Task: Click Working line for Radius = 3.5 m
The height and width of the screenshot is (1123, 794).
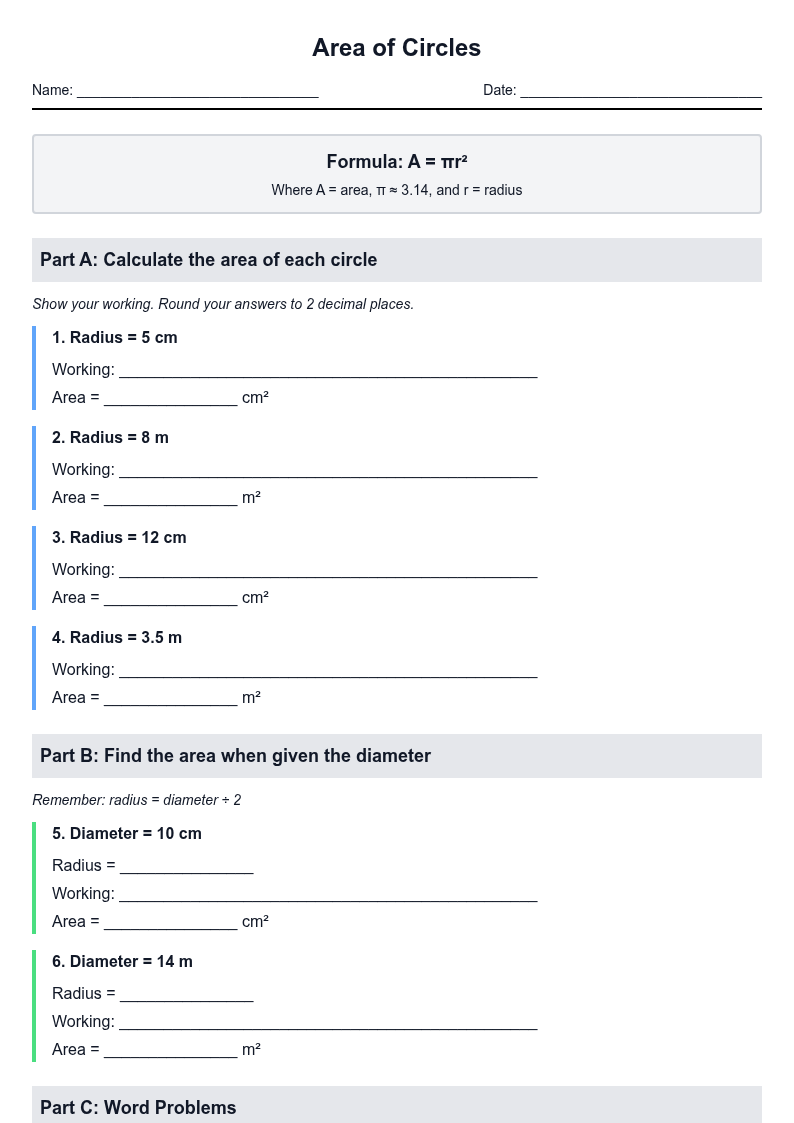Action: (328, 670)
